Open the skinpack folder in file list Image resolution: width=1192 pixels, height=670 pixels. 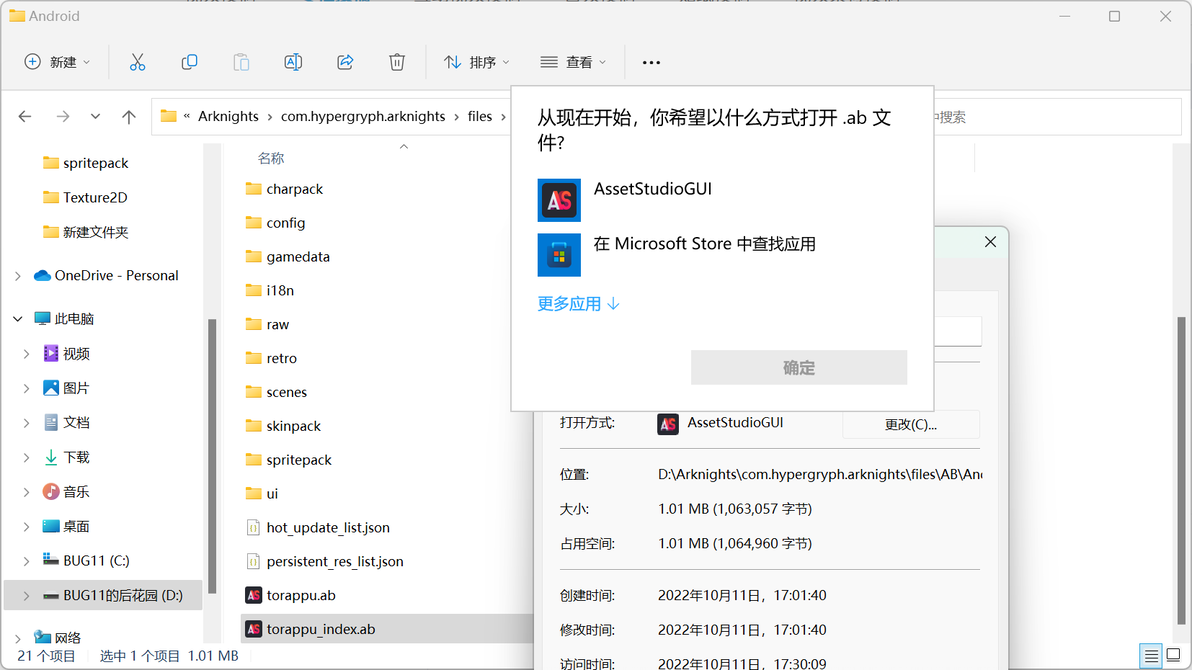pyautogui.click(x=293, y=426)
